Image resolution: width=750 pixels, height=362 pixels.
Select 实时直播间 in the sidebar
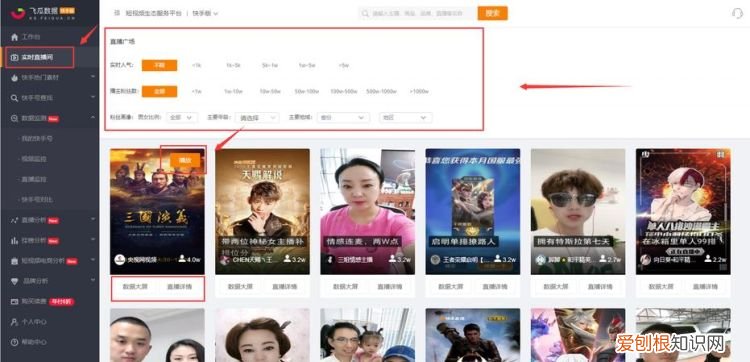[37, 57]
